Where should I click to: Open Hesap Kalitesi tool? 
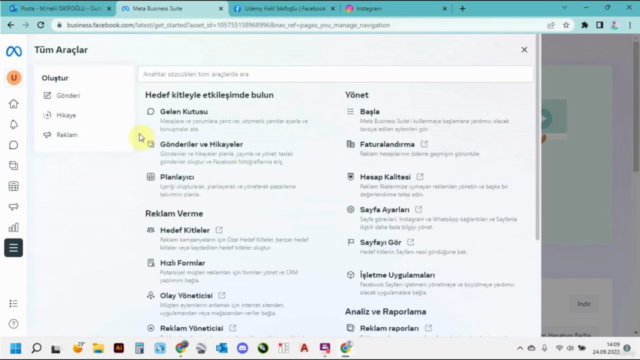tap(385, 177)
